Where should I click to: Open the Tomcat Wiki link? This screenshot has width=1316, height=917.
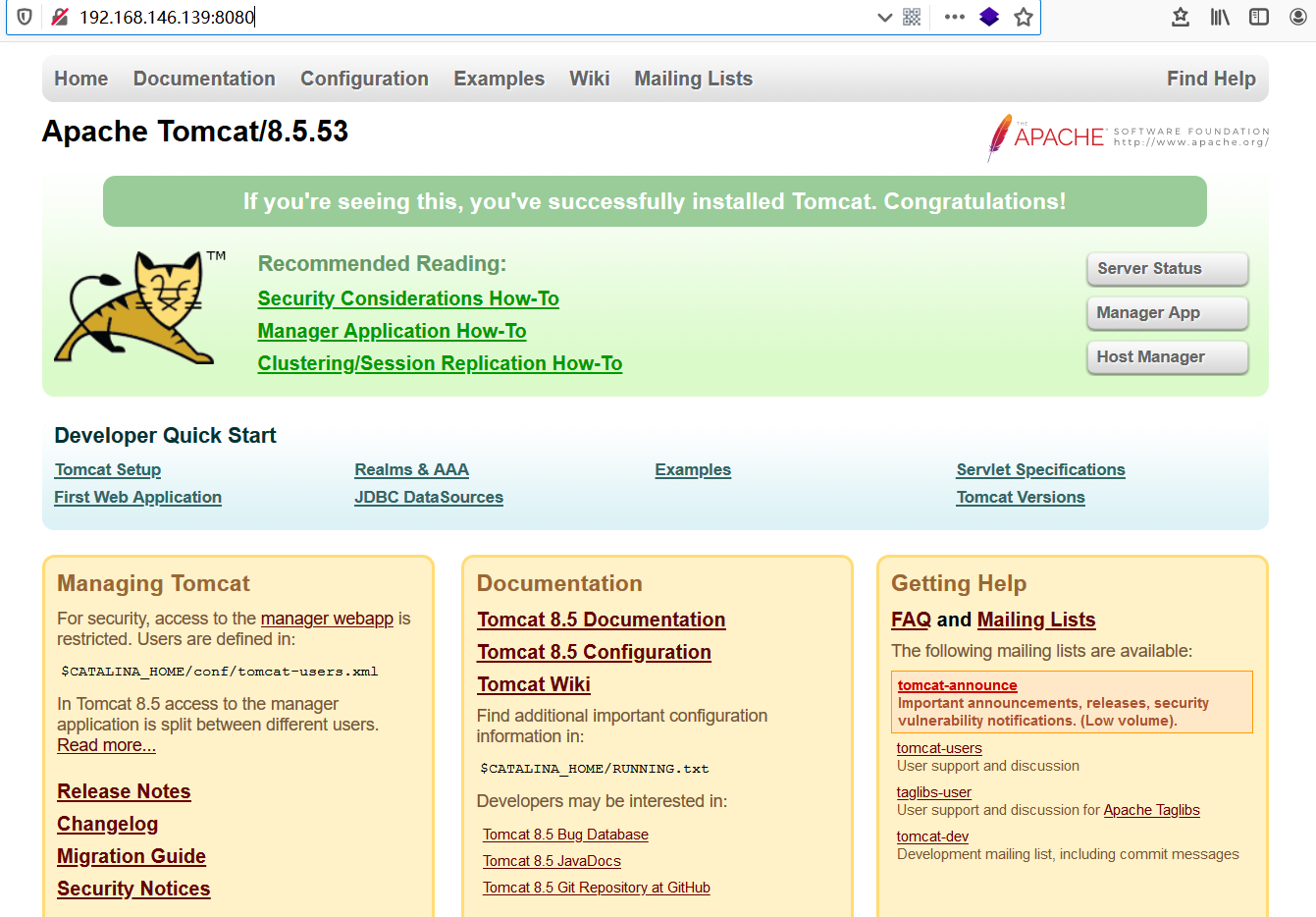[x=534, y=684]
